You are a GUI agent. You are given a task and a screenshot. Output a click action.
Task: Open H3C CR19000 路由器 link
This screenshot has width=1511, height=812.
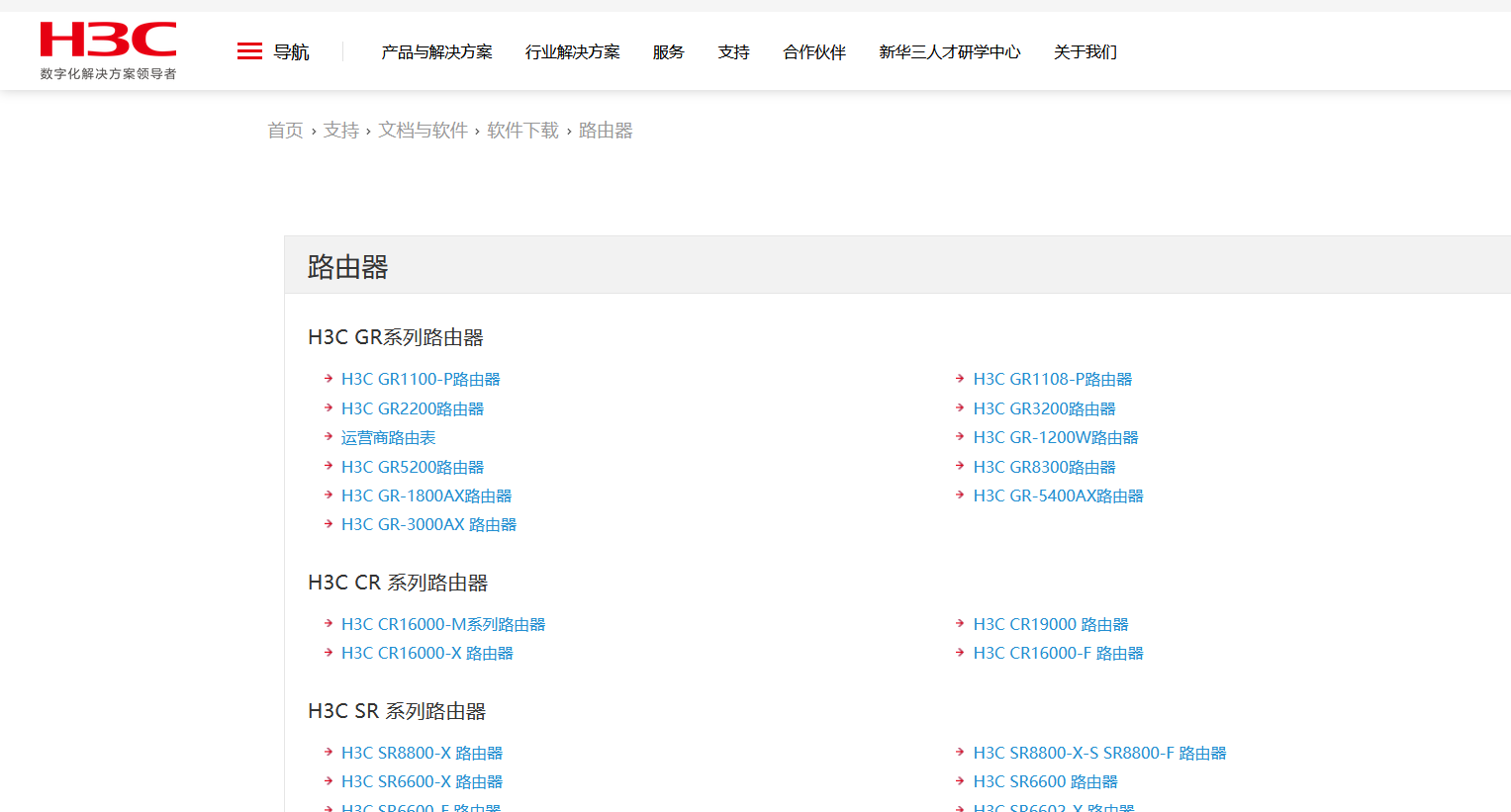[1051, 624]
